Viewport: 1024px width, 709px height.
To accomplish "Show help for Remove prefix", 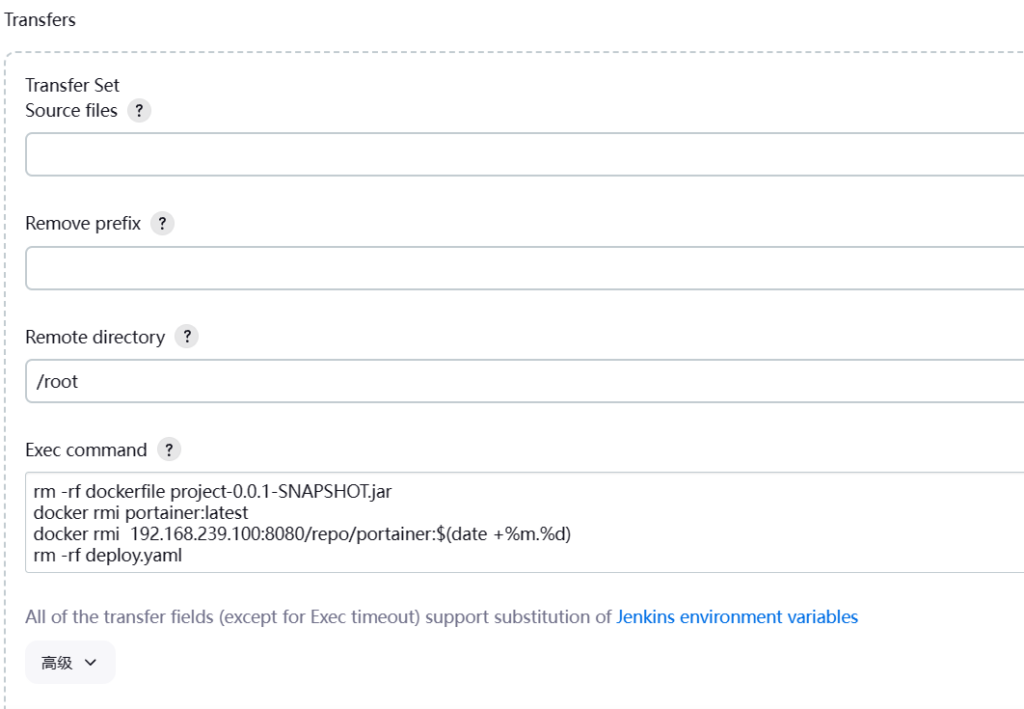I will 162,224.
